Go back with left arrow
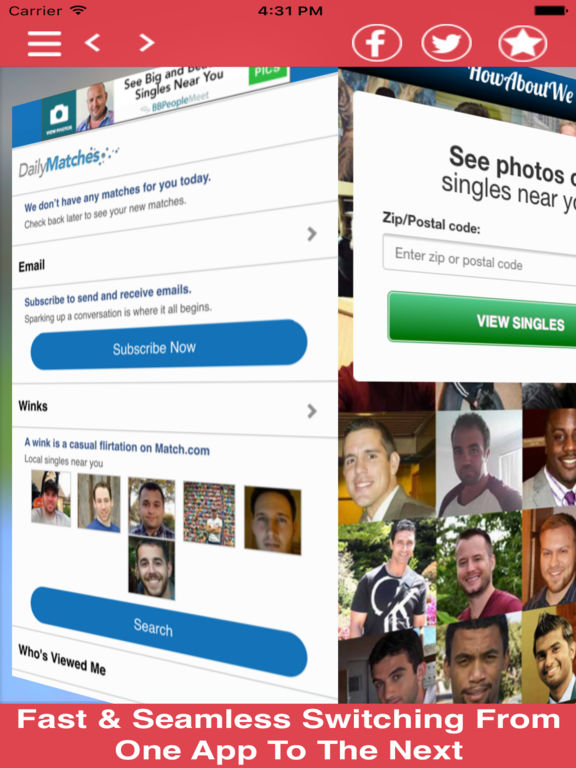Screen dimensions: 576x768 pos(93,43)
